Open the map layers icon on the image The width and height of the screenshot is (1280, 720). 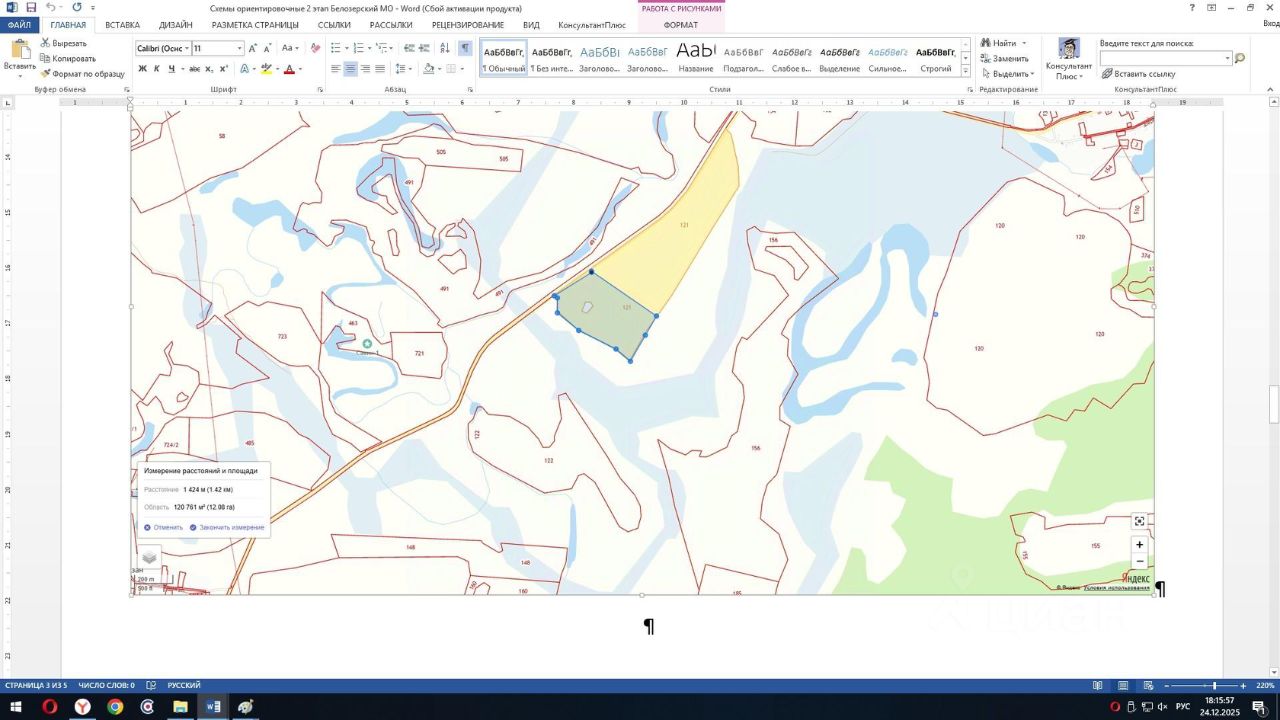(149, 556)
